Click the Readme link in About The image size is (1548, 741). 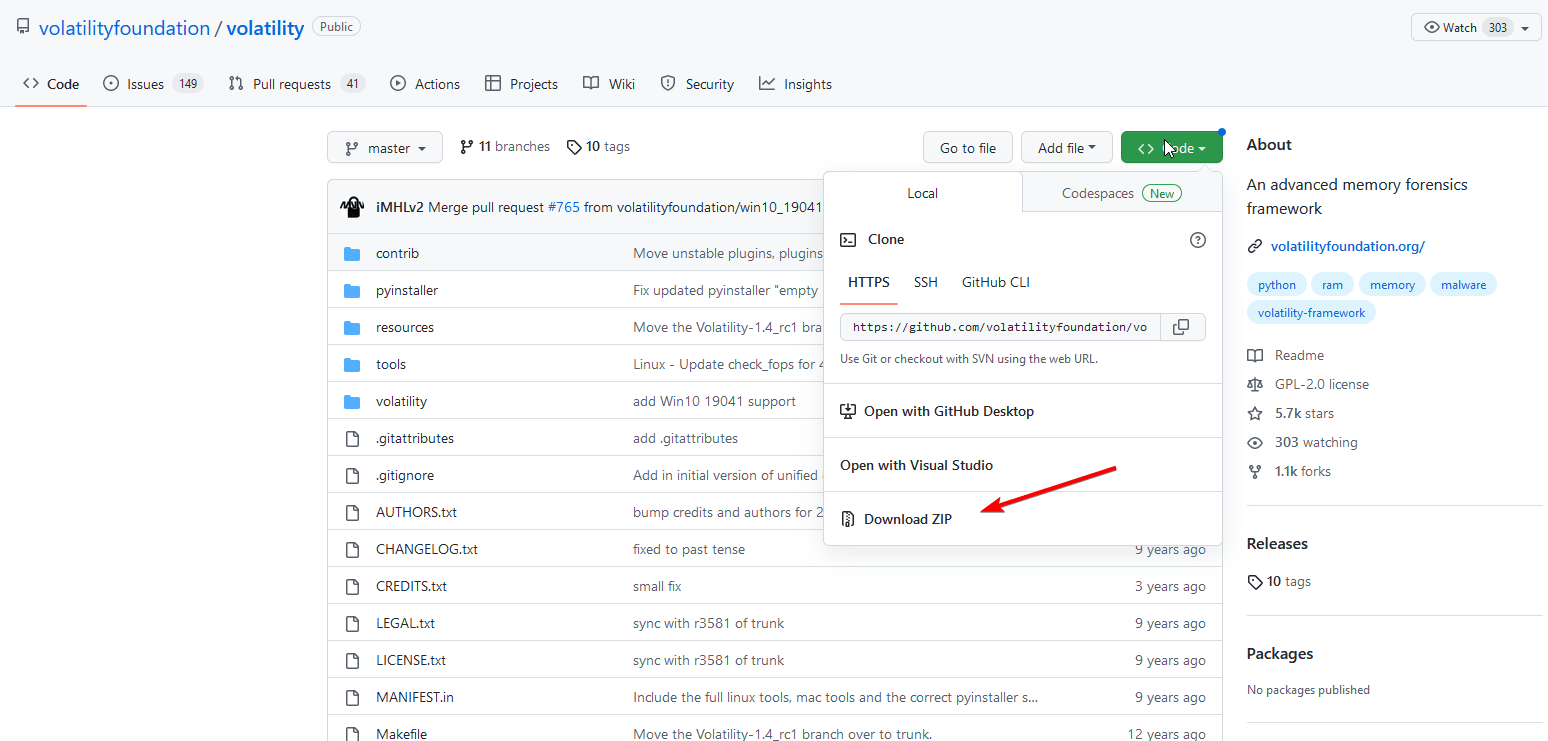tap(1299, 355)
